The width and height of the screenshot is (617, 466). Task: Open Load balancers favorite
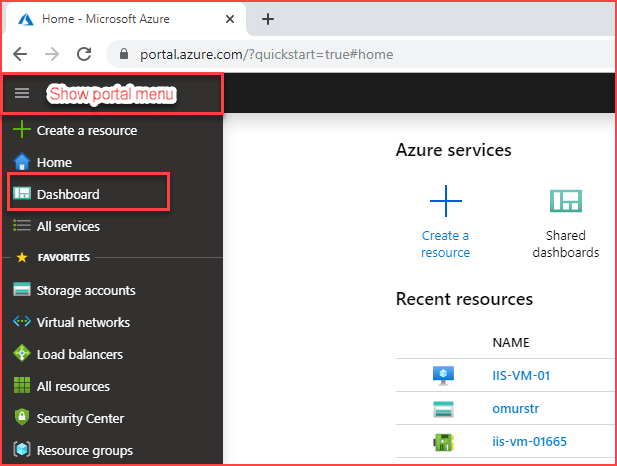pyautogui.click(x=80, y=354)
